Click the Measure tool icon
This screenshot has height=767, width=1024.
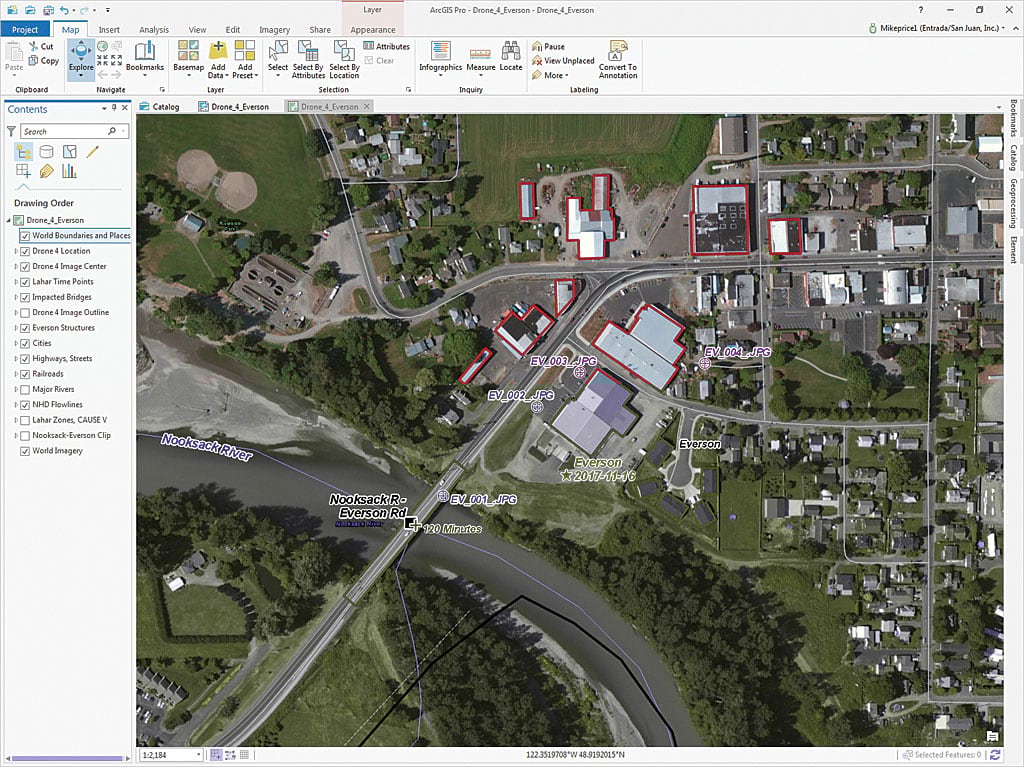tap(481, 55)
